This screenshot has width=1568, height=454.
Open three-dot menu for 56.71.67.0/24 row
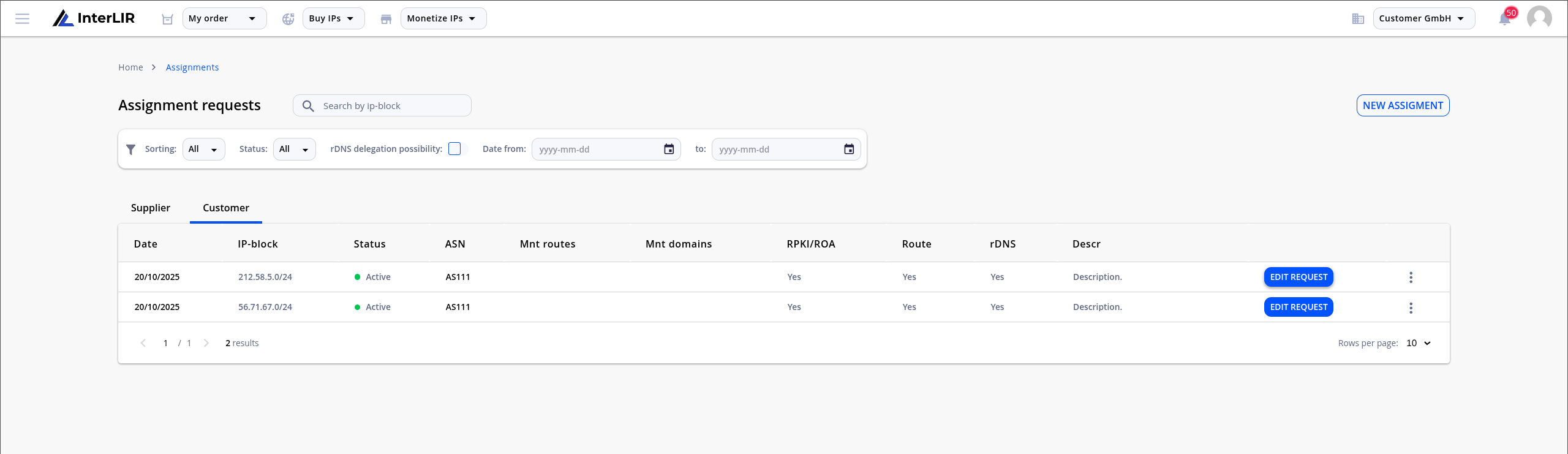1411,308
